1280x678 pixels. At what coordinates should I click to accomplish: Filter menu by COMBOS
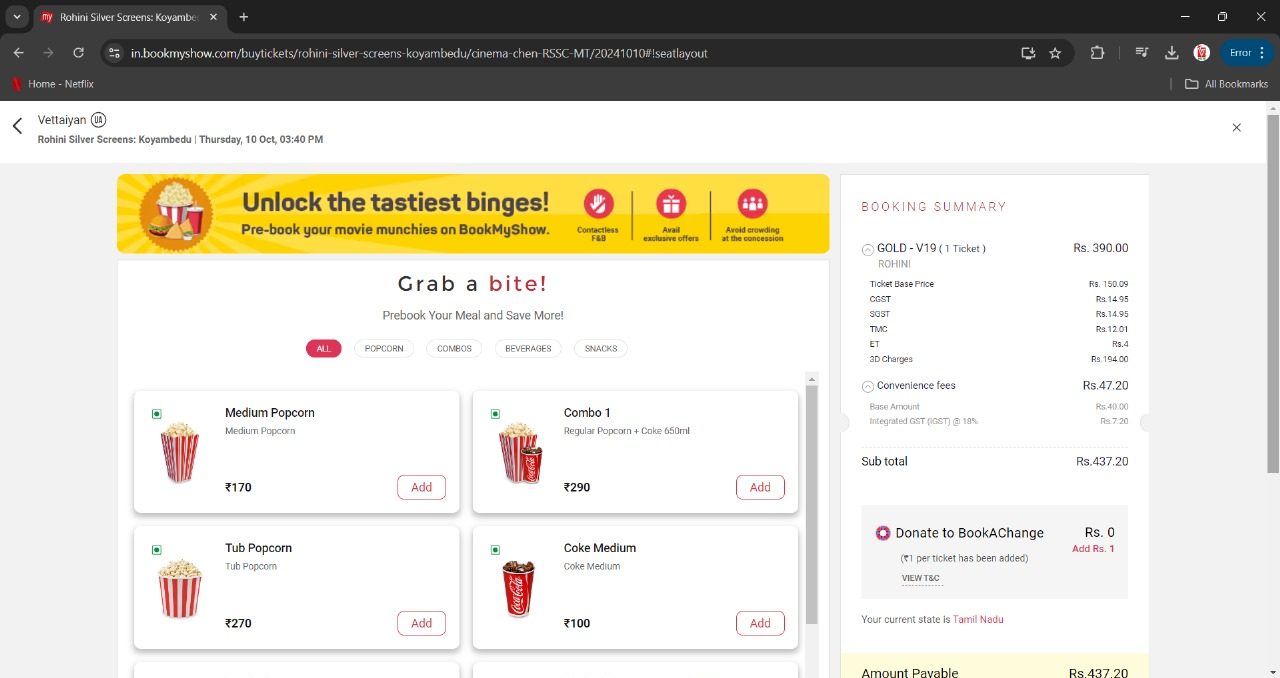(x=454, y=349)
